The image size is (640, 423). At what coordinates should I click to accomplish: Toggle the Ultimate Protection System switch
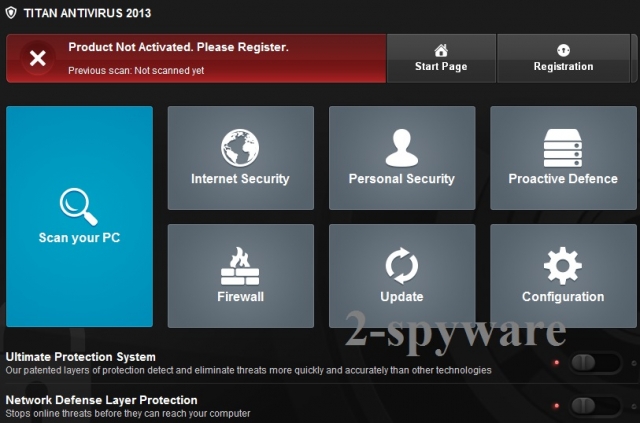[594, 363]
